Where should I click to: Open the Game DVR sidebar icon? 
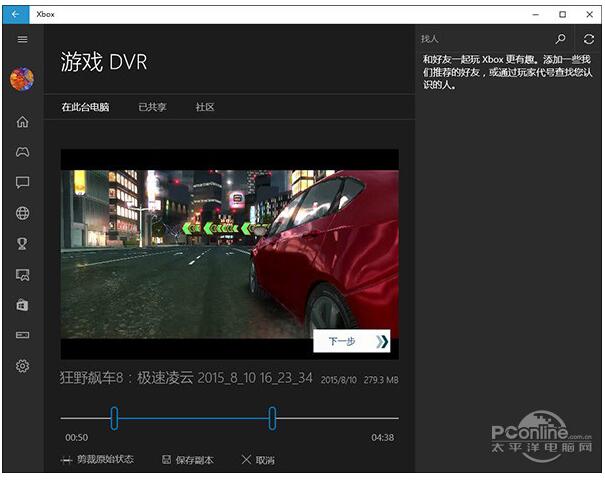coord(22,274)
